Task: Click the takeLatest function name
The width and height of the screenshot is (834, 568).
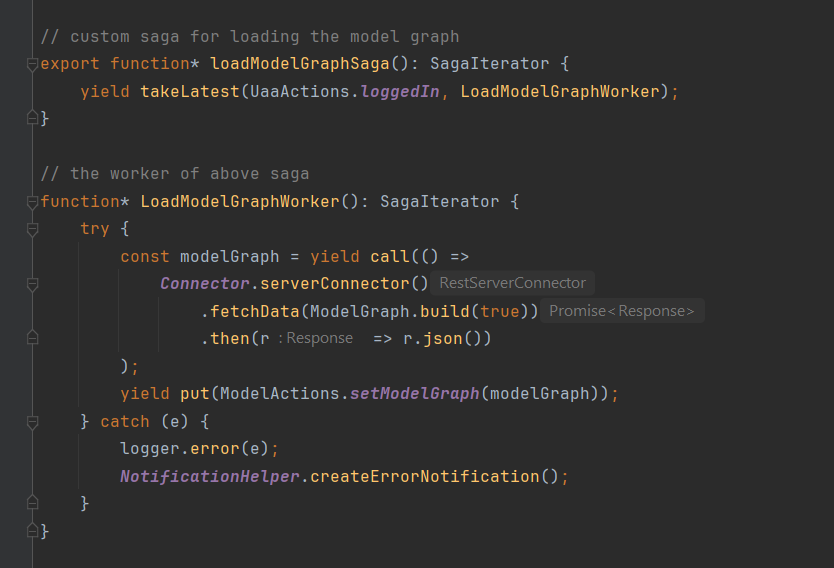Action: (x=190, y=91)
